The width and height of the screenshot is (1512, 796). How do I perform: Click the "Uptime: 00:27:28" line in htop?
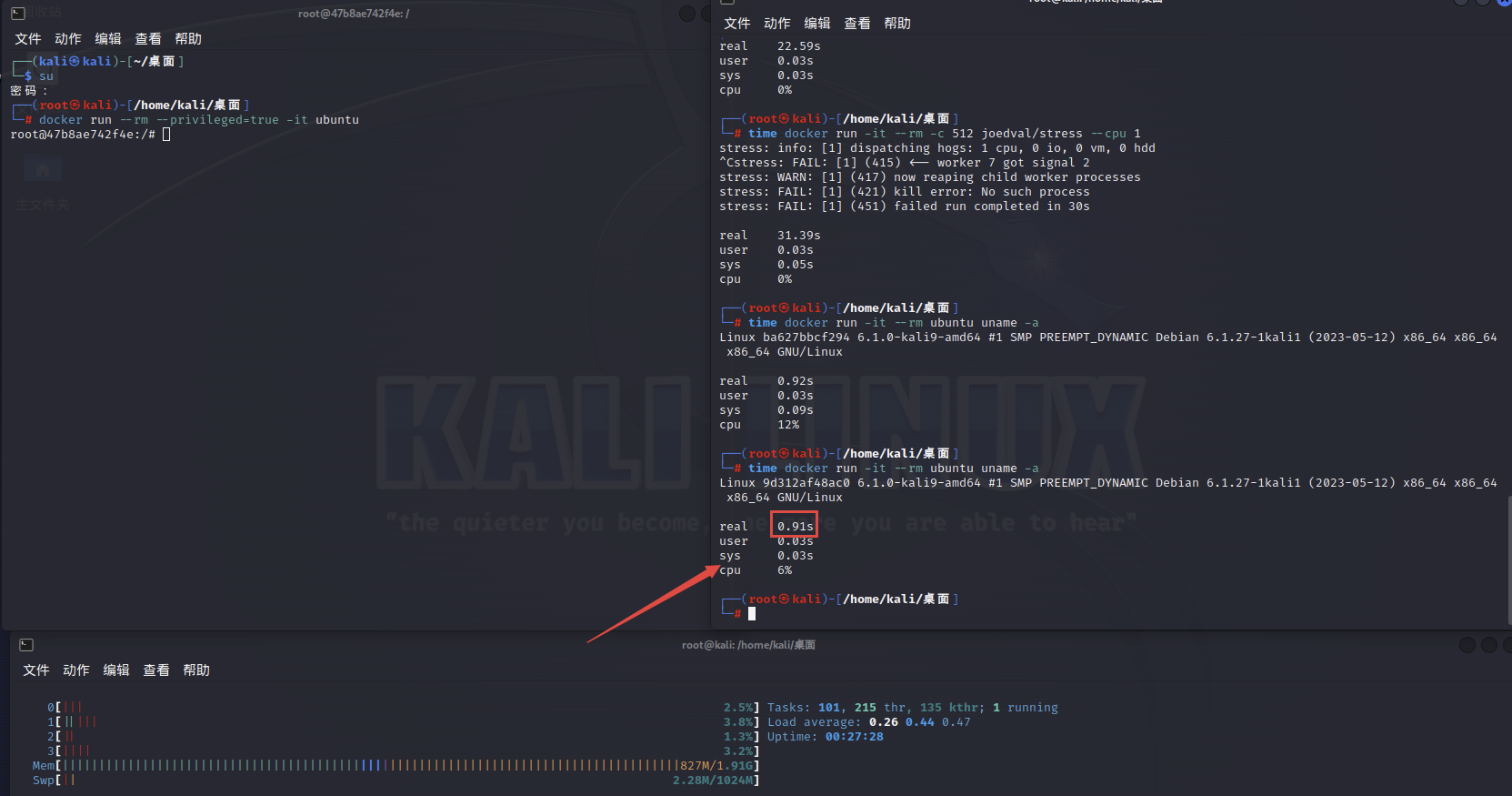826,737
